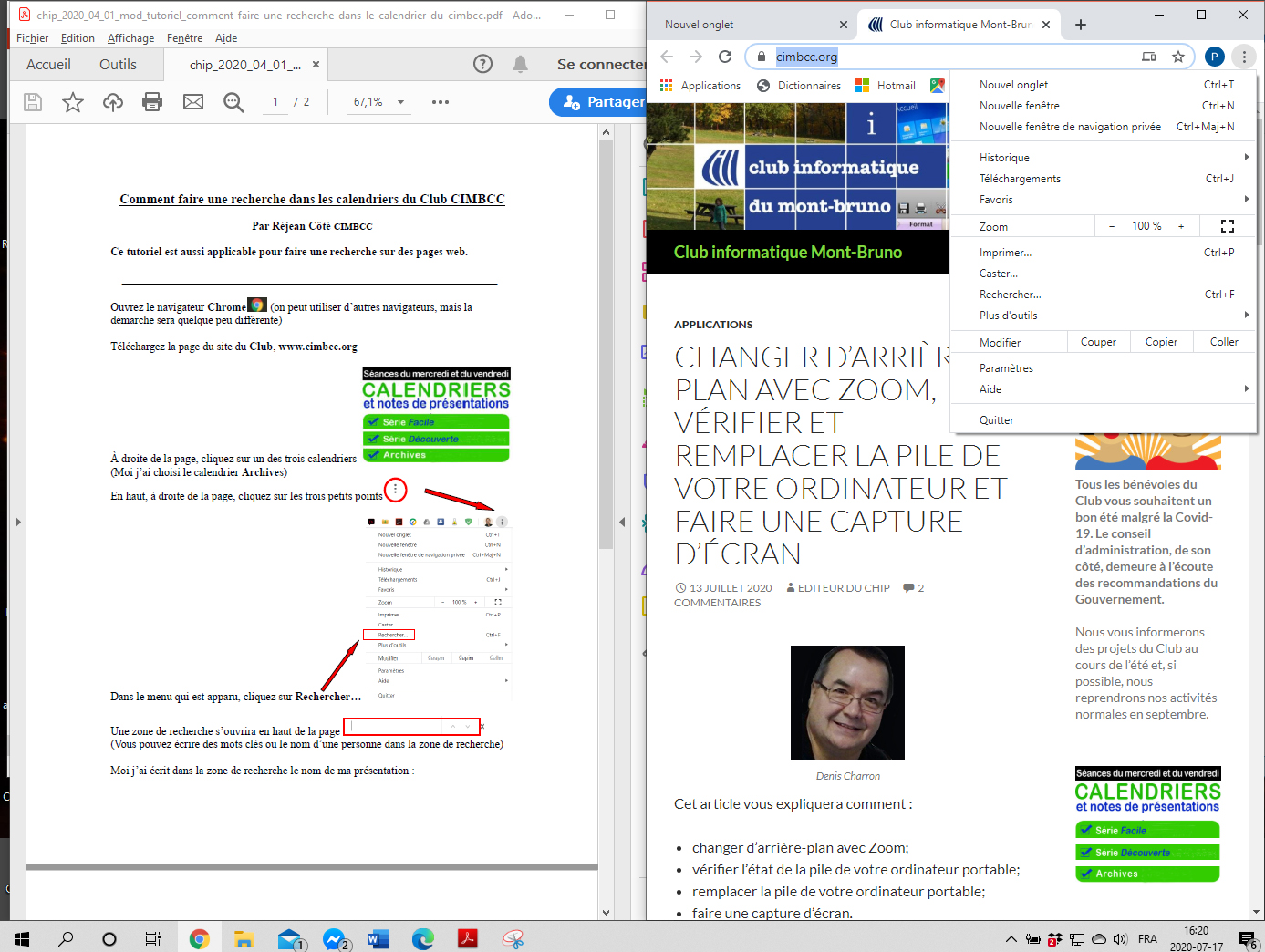
Task: Bookmark this page with Chrome star icon
Action: click(1178, 57)
